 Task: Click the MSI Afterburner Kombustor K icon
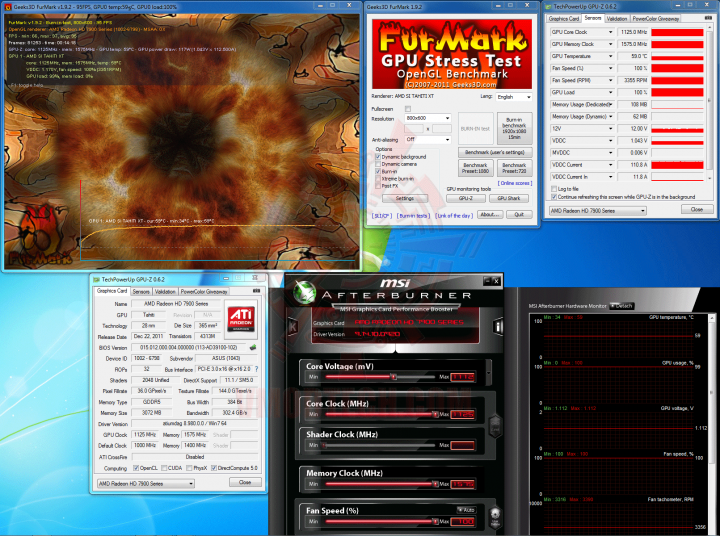[x=292, y=326]
